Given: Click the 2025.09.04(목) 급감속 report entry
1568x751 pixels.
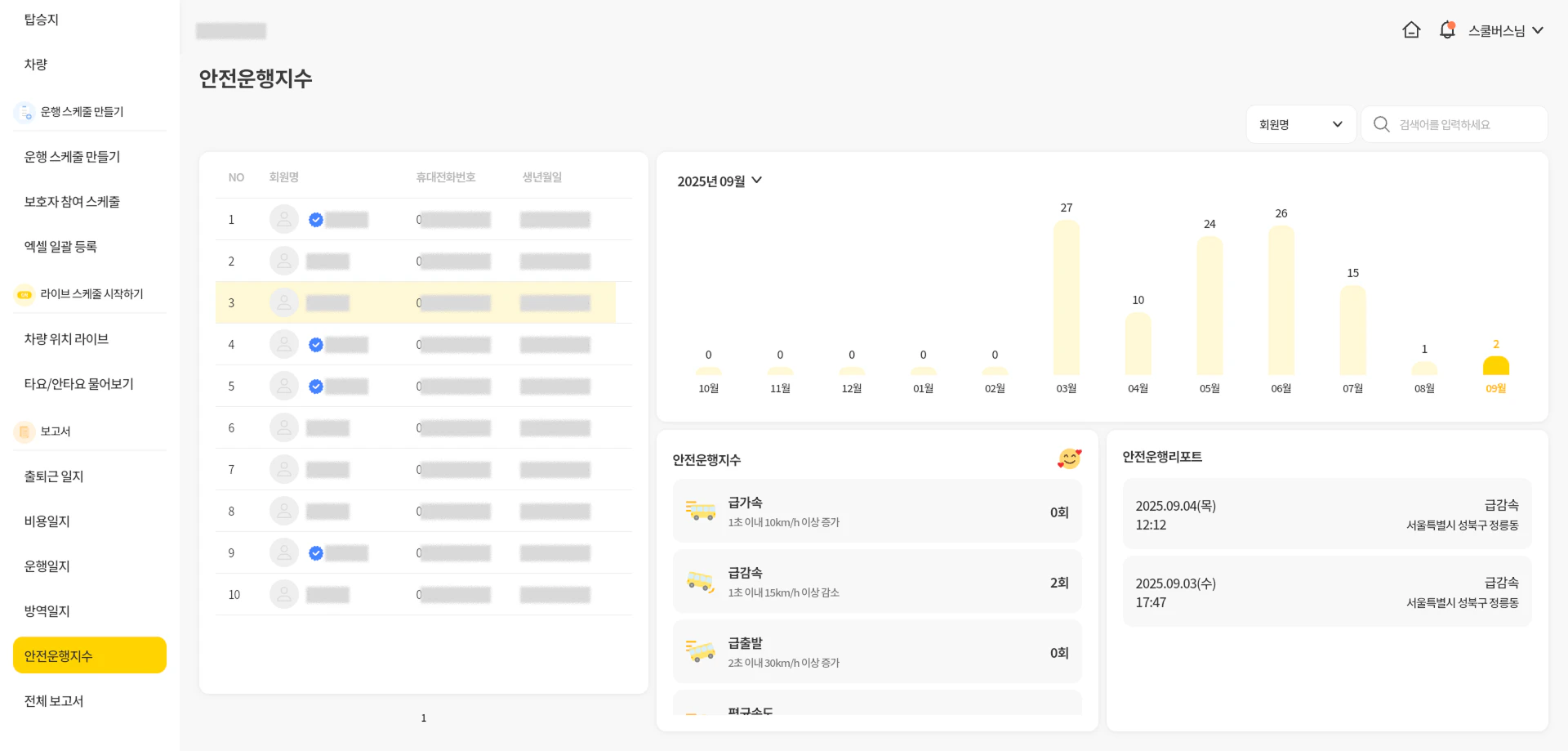Looking at the screenshot, I should point(1326,515).
